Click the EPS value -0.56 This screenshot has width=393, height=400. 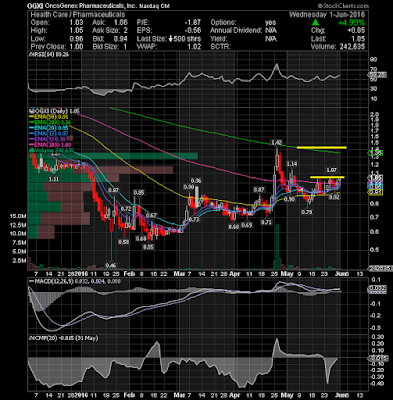pos(193,30)
